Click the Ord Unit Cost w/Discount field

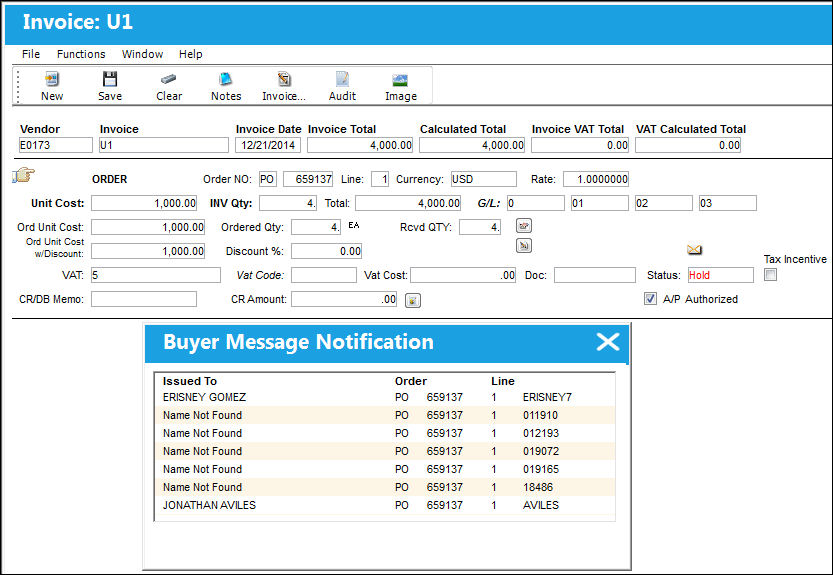pyautogui.click(x=148, y=251)
